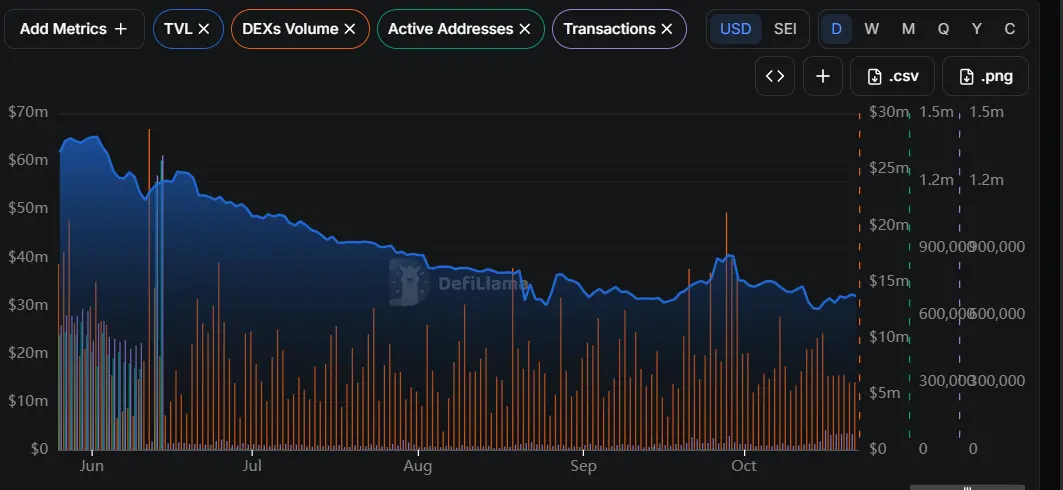
Task: Download chart image as .png
Action: tap(986, 76)
